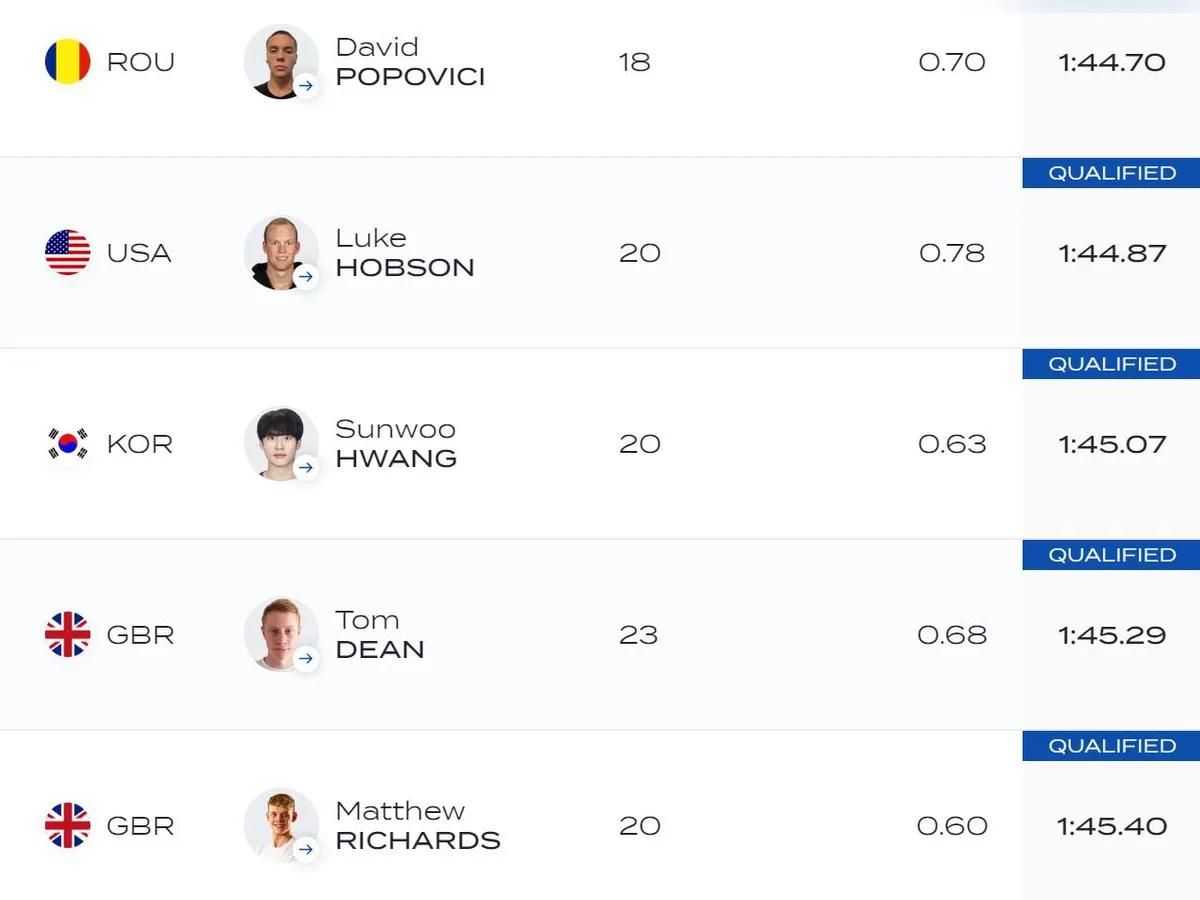Click Tom Dean's time 1:45.29
This screenshot has height=900, width=1200.
coord(1112,635)
